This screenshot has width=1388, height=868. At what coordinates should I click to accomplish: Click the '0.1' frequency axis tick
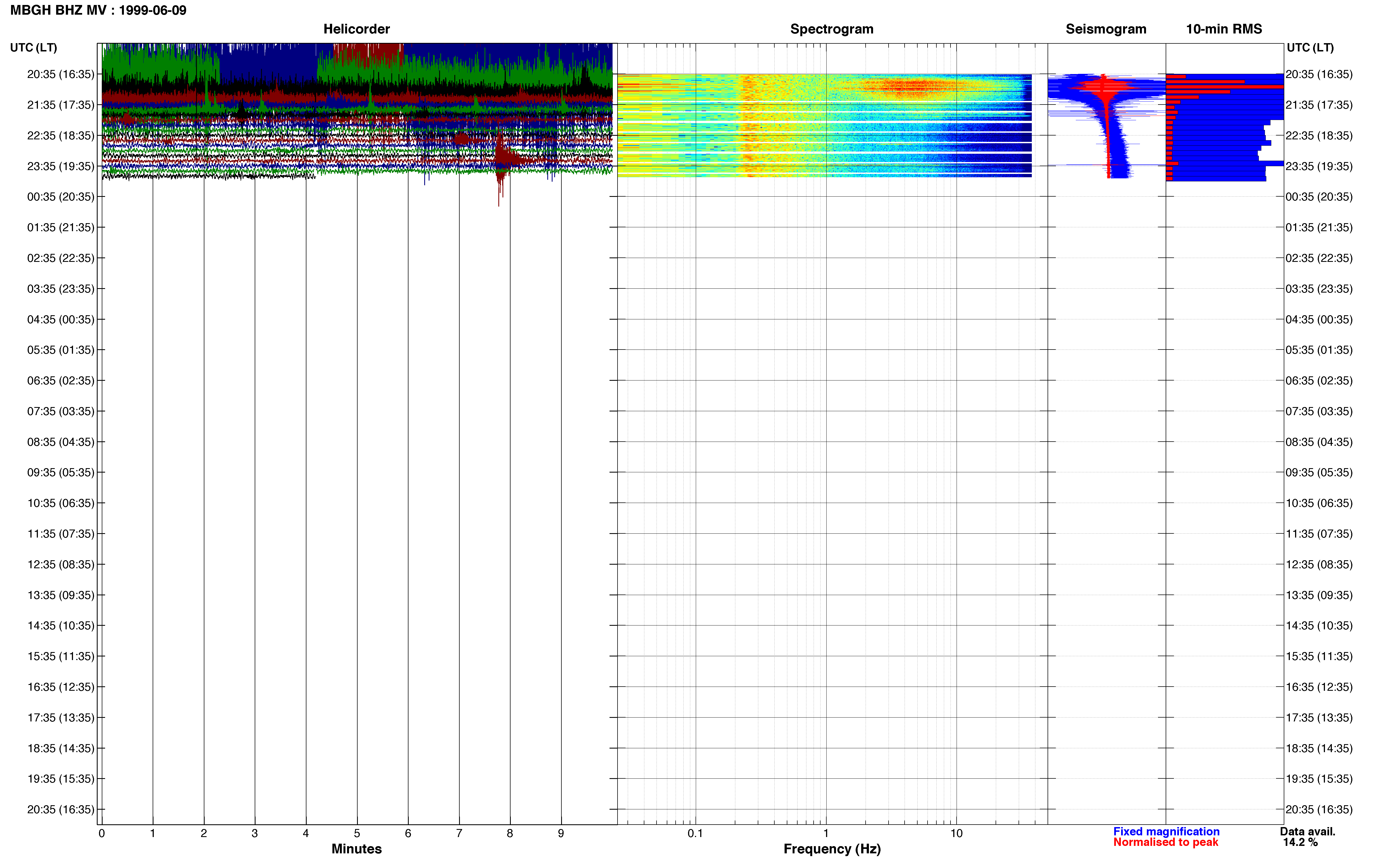click(x=695, y=833)
